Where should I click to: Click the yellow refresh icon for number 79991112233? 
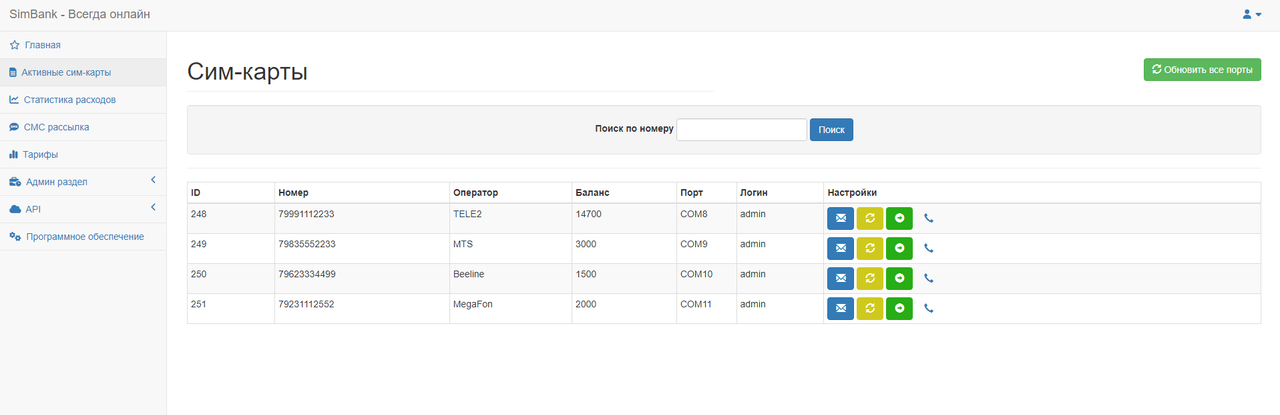point(869,218)
